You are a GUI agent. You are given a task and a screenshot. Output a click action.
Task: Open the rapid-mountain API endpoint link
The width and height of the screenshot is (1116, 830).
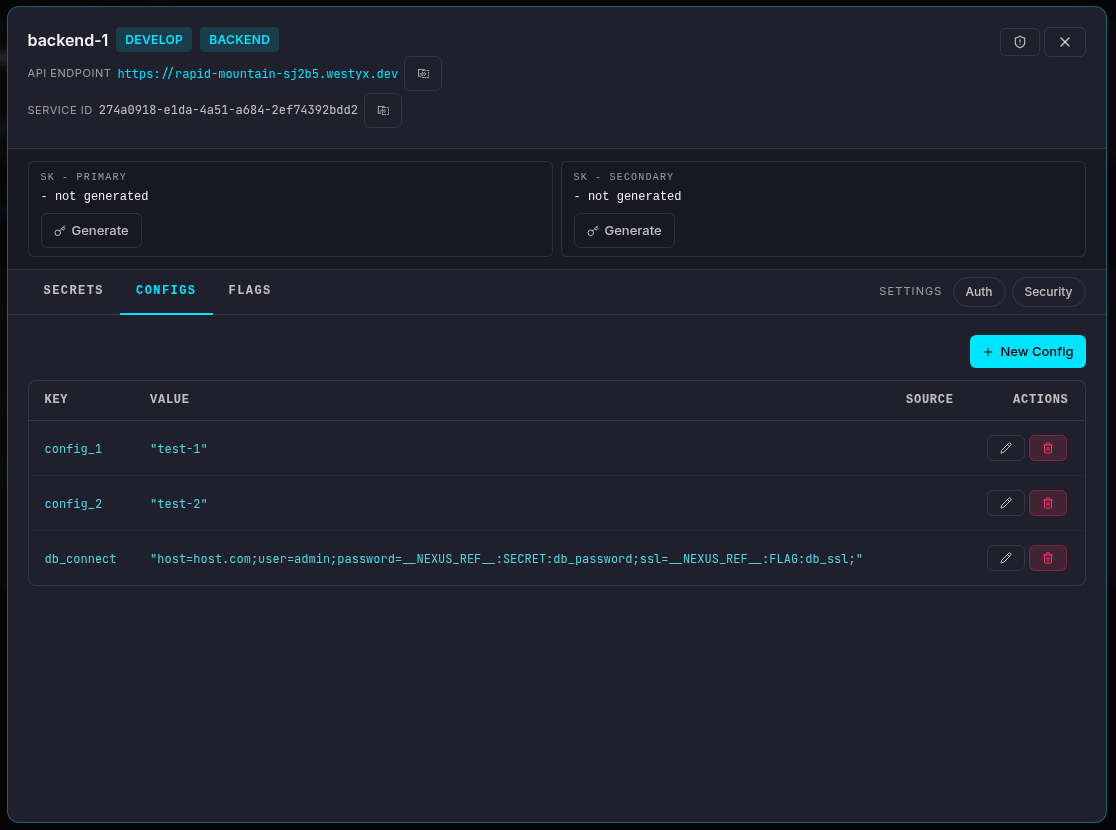pyautogui.click(x=258, y=74)
